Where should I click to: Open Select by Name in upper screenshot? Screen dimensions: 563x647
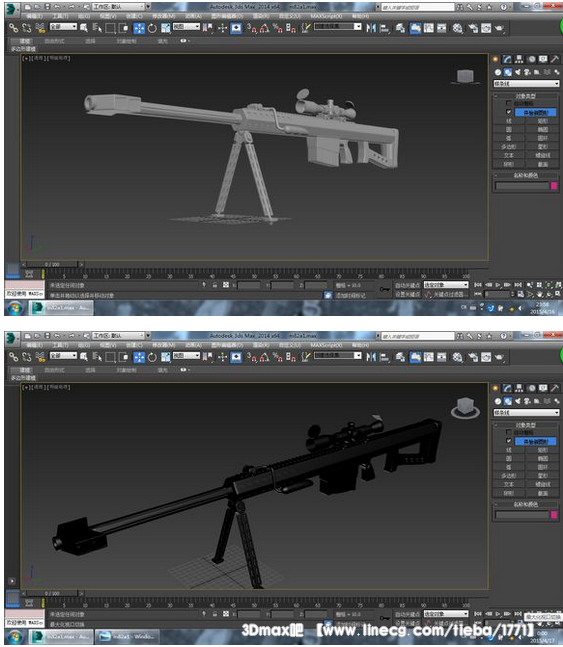97,28
